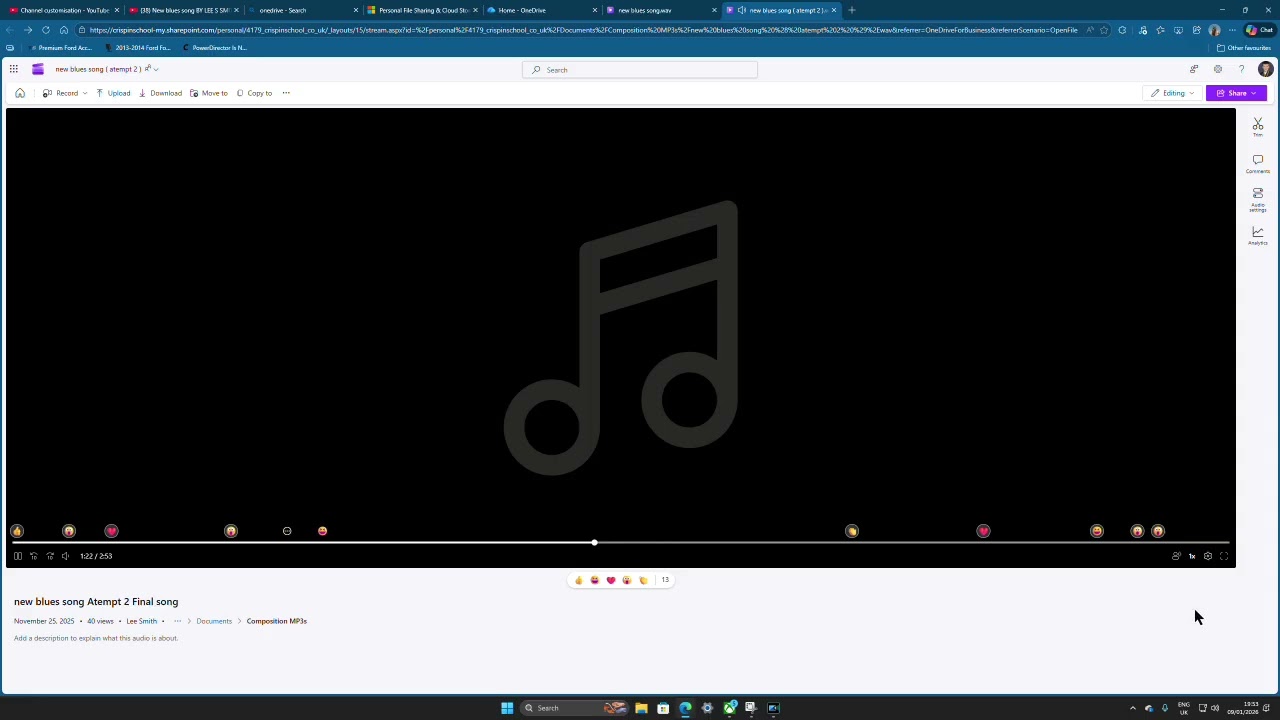The width and height of the screenshot is (1280, 720).
Task: Open File Explorer from taskbar
Action: coord(641,708)
